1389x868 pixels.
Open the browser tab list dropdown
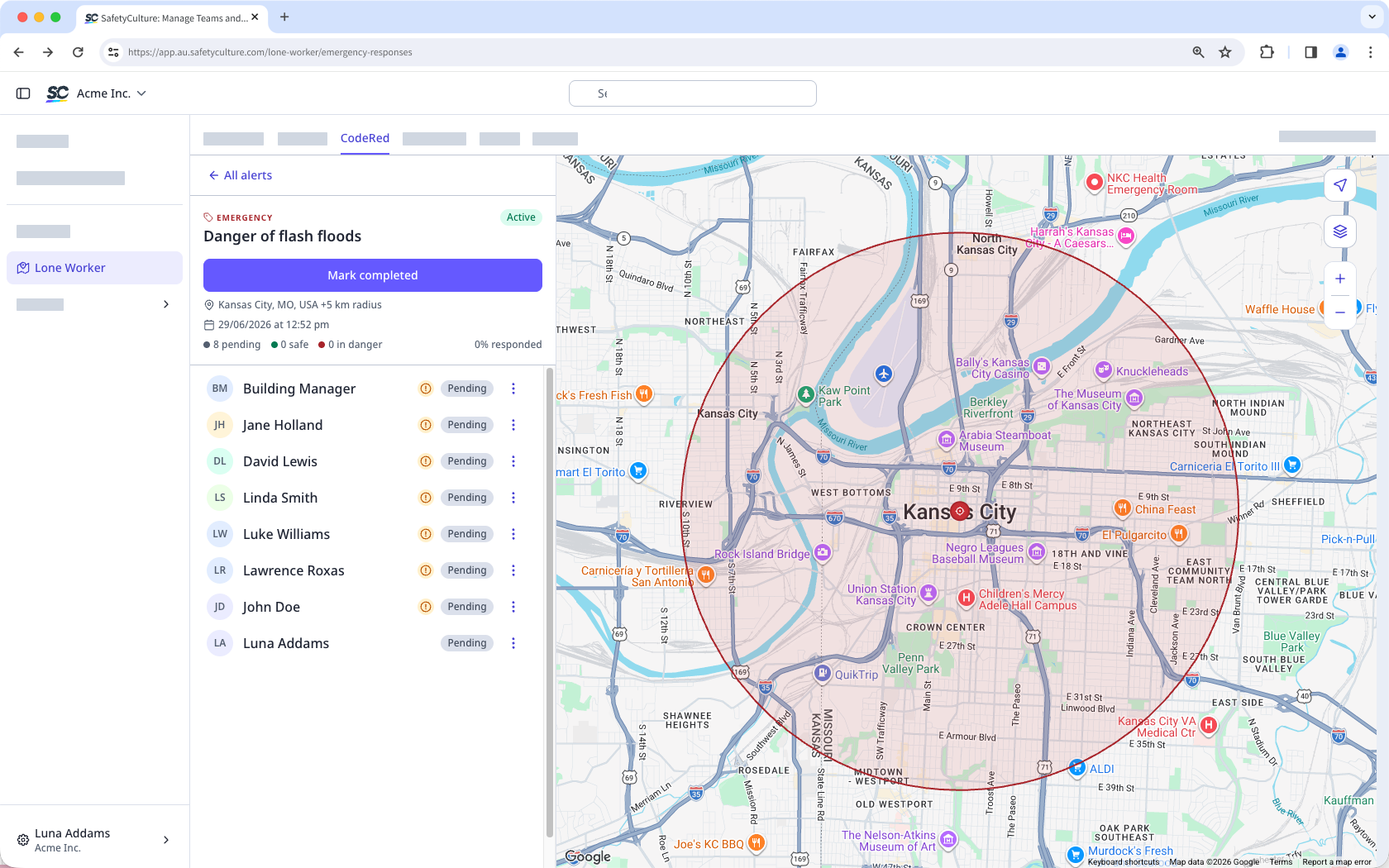point(1372,17)
